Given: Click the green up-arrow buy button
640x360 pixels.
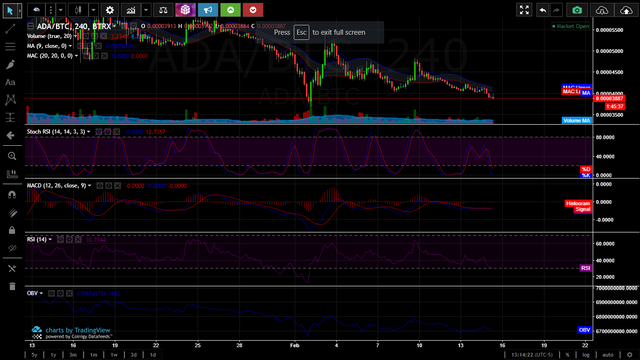Looking at the screenshot, I should [231, 10].
